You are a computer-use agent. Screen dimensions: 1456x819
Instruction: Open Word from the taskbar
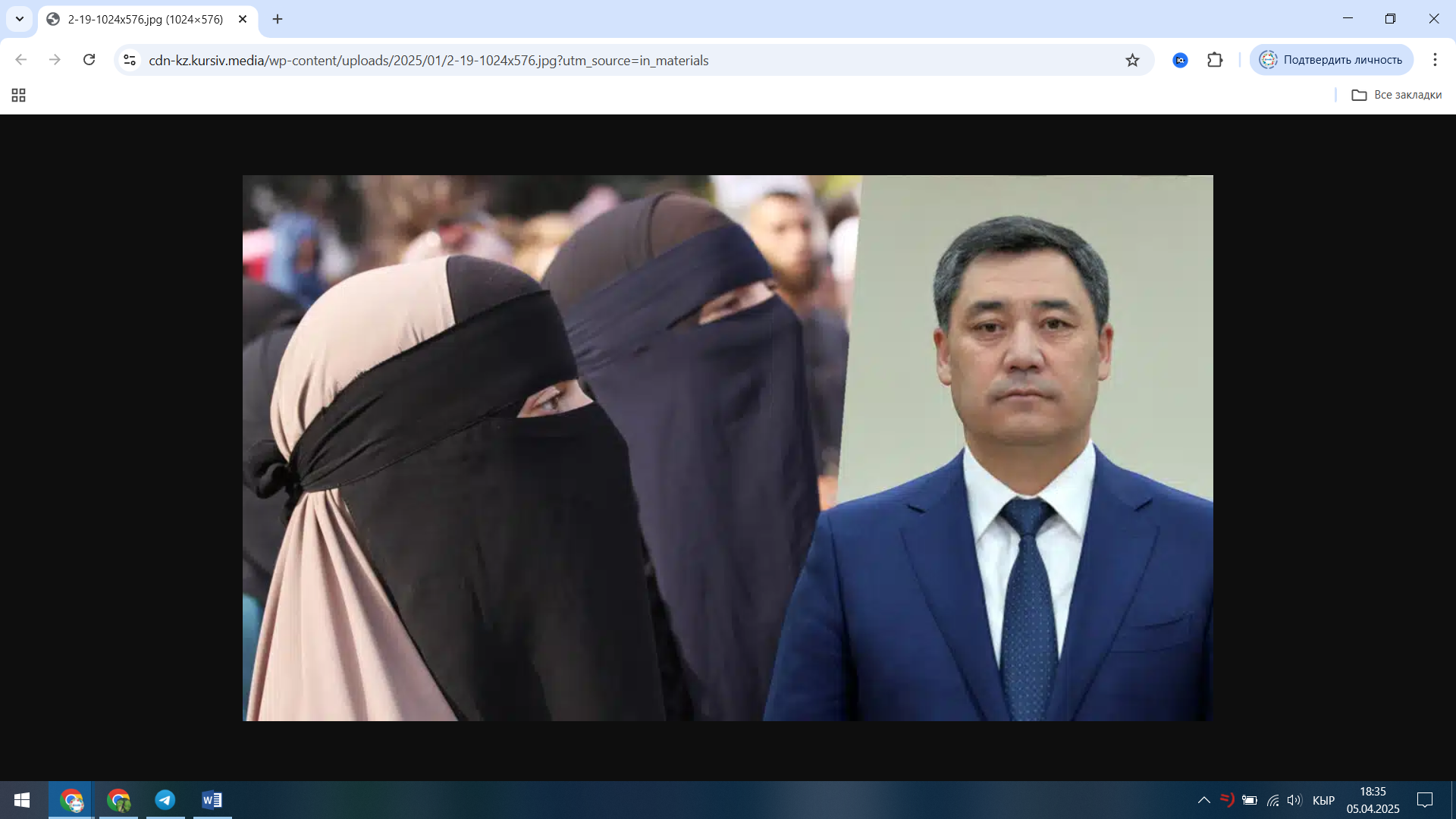(x=212, y=800)
